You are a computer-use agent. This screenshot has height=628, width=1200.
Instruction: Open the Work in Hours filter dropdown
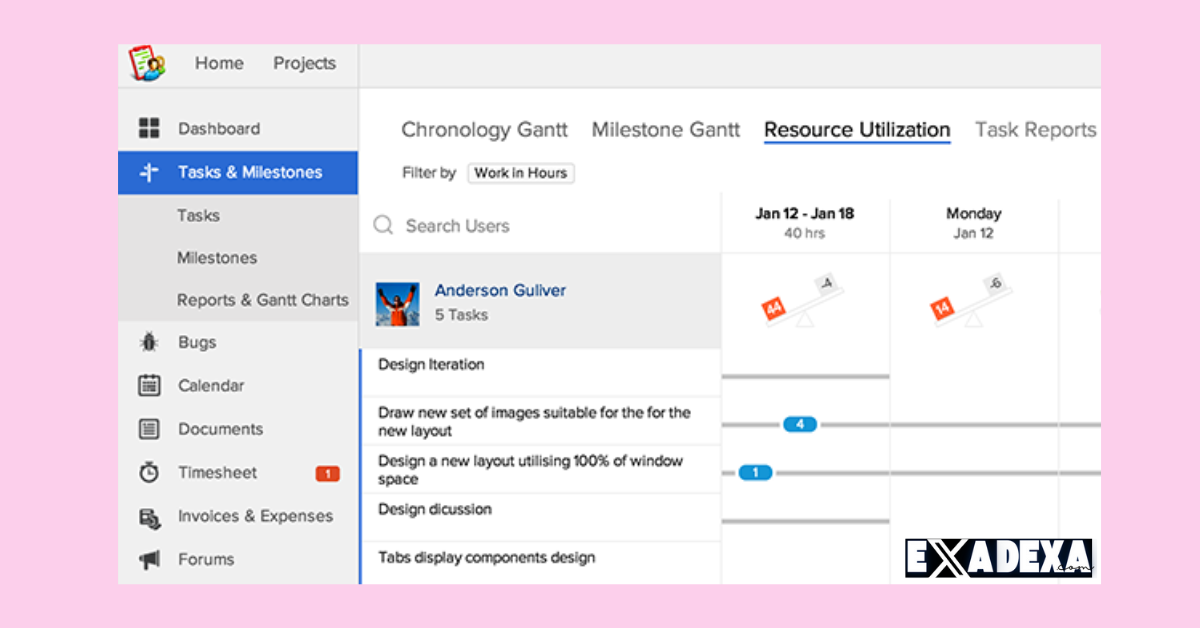(x=520, y=173)
